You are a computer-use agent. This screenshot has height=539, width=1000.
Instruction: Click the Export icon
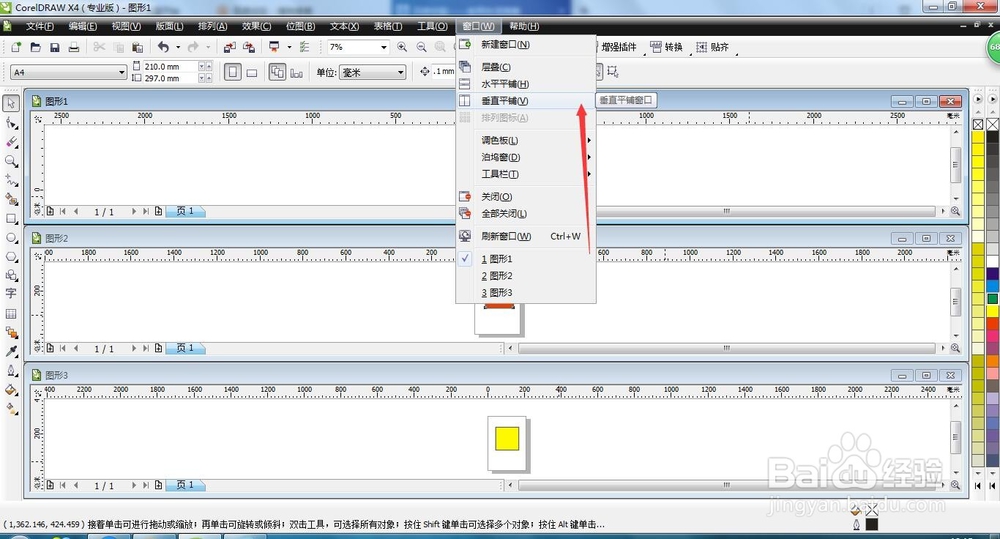249,47
